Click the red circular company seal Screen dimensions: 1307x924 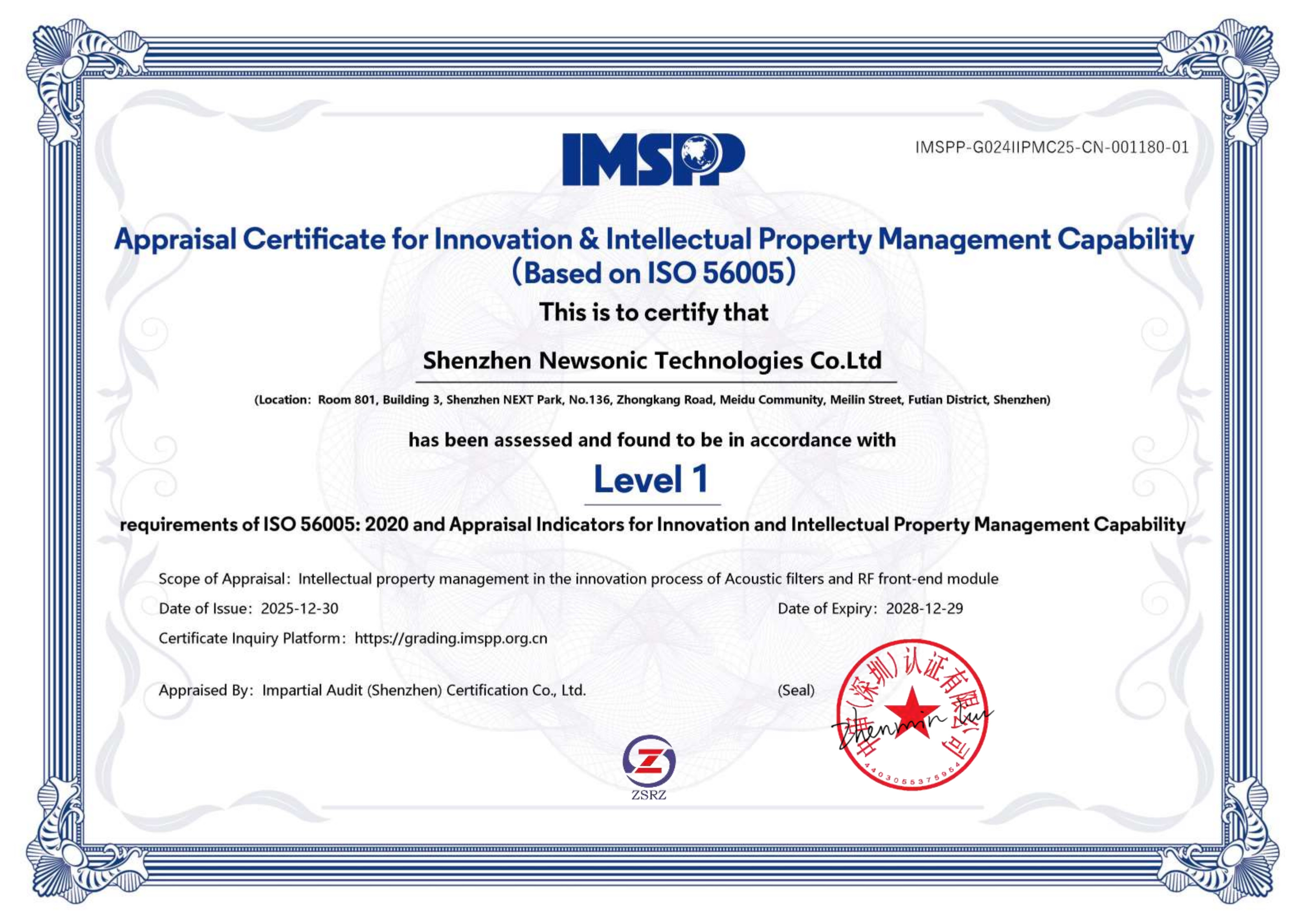pos(912,715)
